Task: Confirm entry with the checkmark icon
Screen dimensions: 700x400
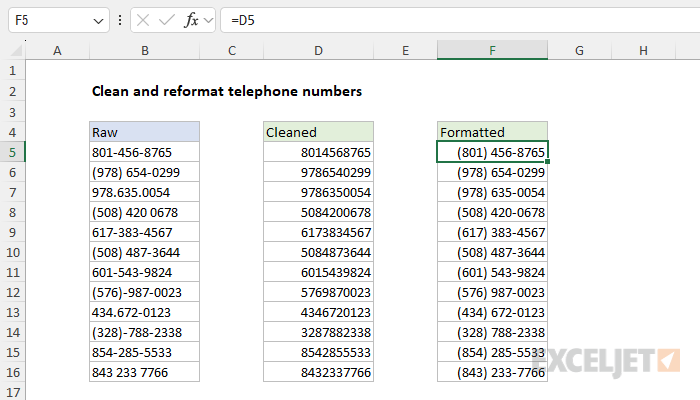Action: [167, 20]
